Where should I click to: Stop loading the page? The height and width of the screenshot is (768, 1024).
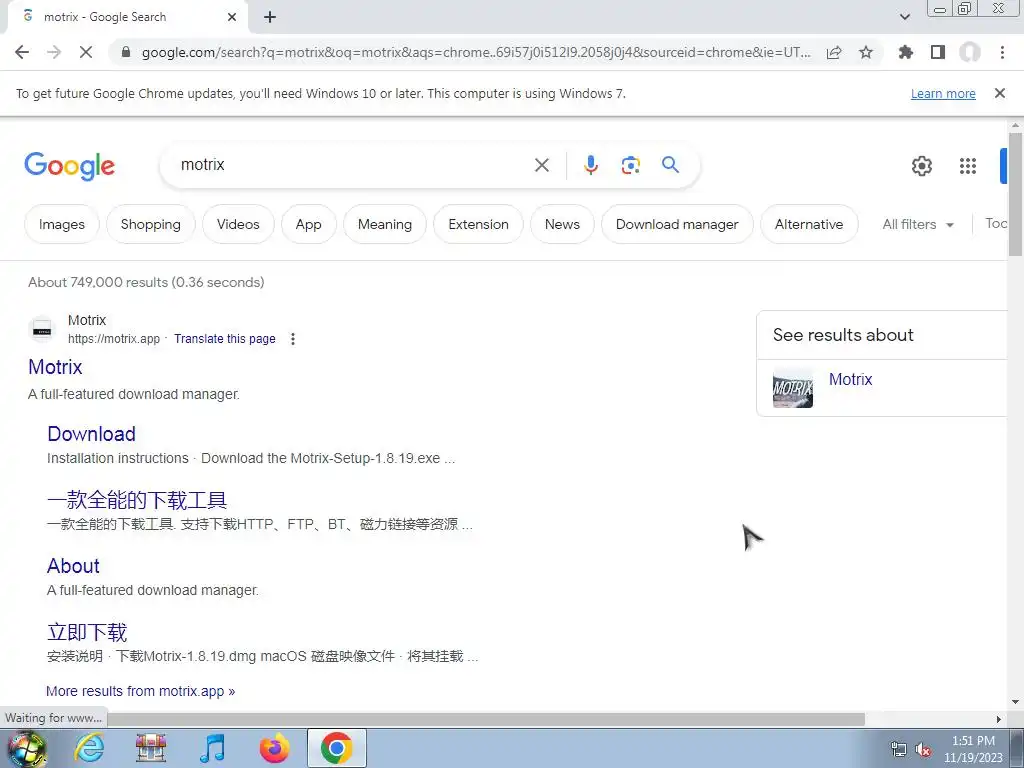click(x=86, y=52)
